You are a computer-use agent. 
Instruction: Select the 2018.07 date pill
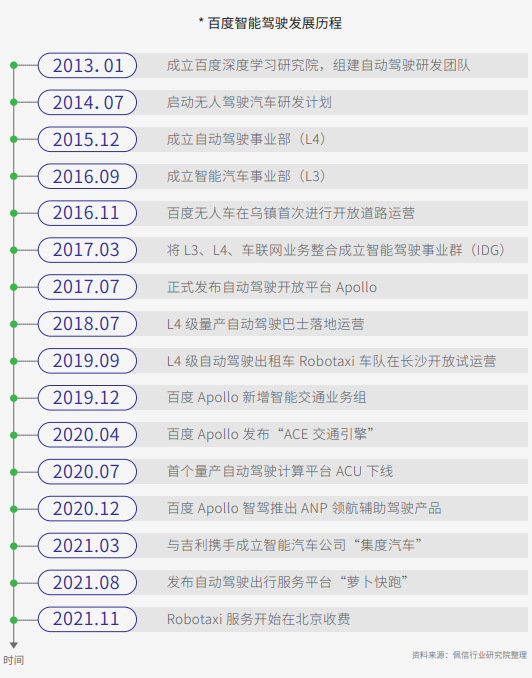[x=87, y=324]
